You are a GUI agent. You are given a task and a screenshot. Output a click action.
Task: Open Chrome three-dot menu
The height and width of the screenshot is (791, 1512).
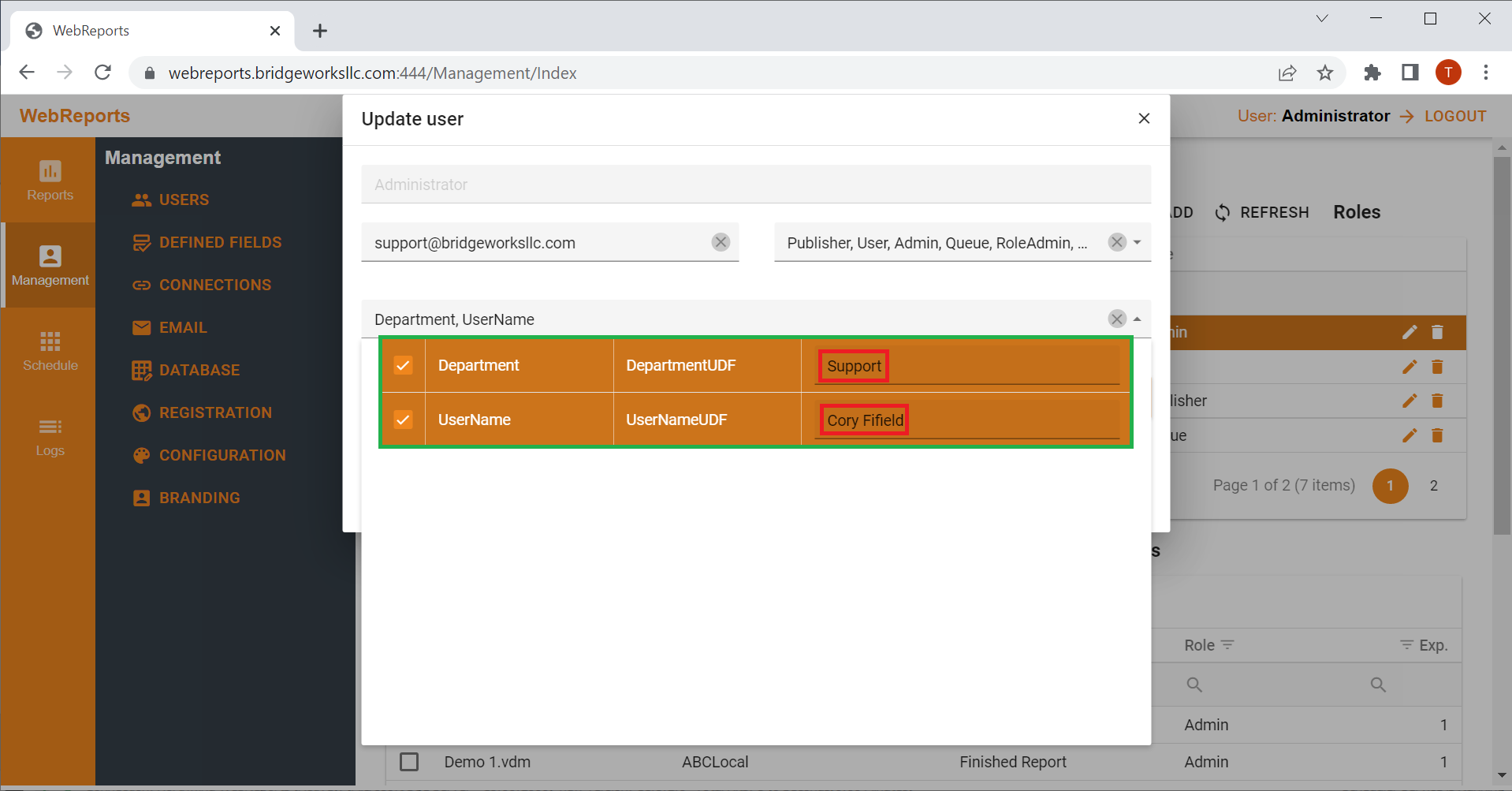pyautogui.click(x=1486, y=73)
